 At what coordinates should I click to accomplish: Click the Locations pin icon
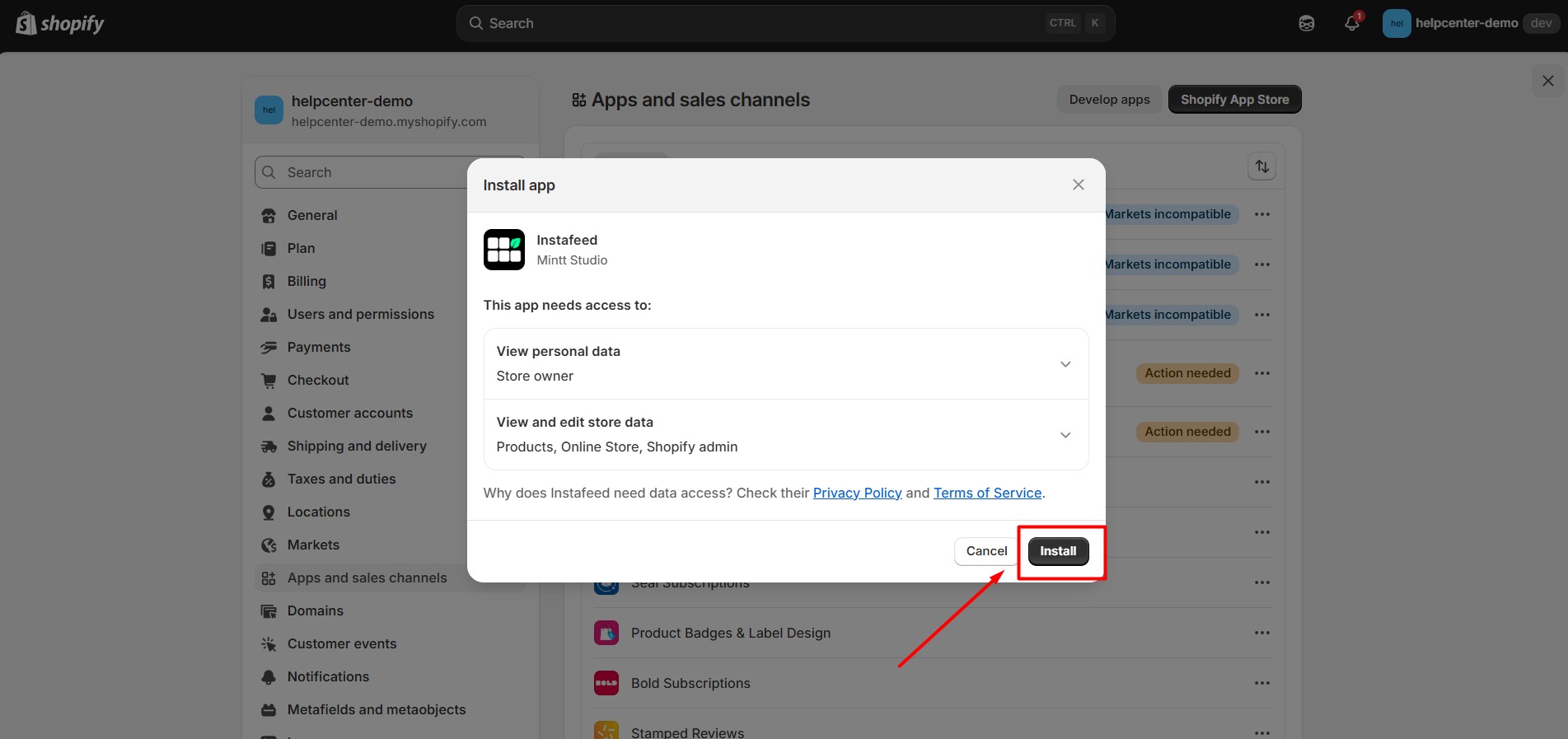click(x=269, y=512)
